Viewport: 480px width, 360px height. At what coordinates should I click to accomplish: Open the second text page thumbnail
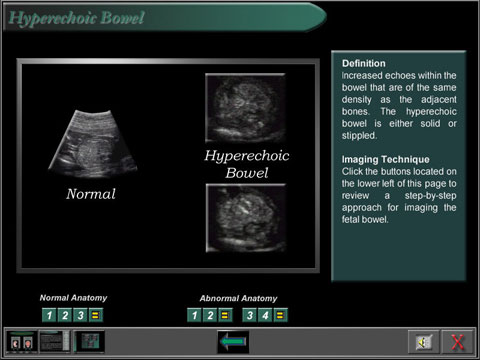(55, 342)
